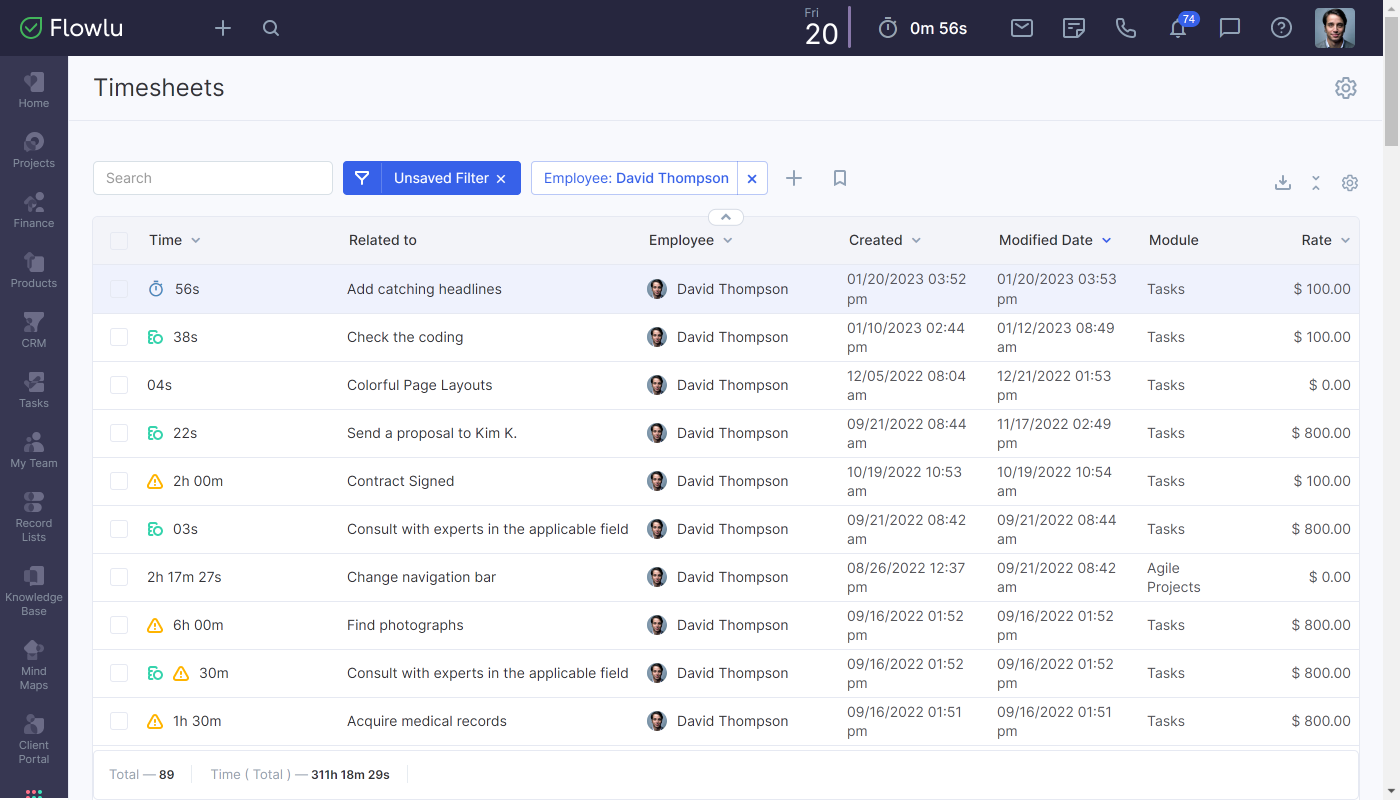The height and width of the screenshot is (800, 1400).
Task: Select the Send a proposal row checkbox
Action: pos(119,433)
